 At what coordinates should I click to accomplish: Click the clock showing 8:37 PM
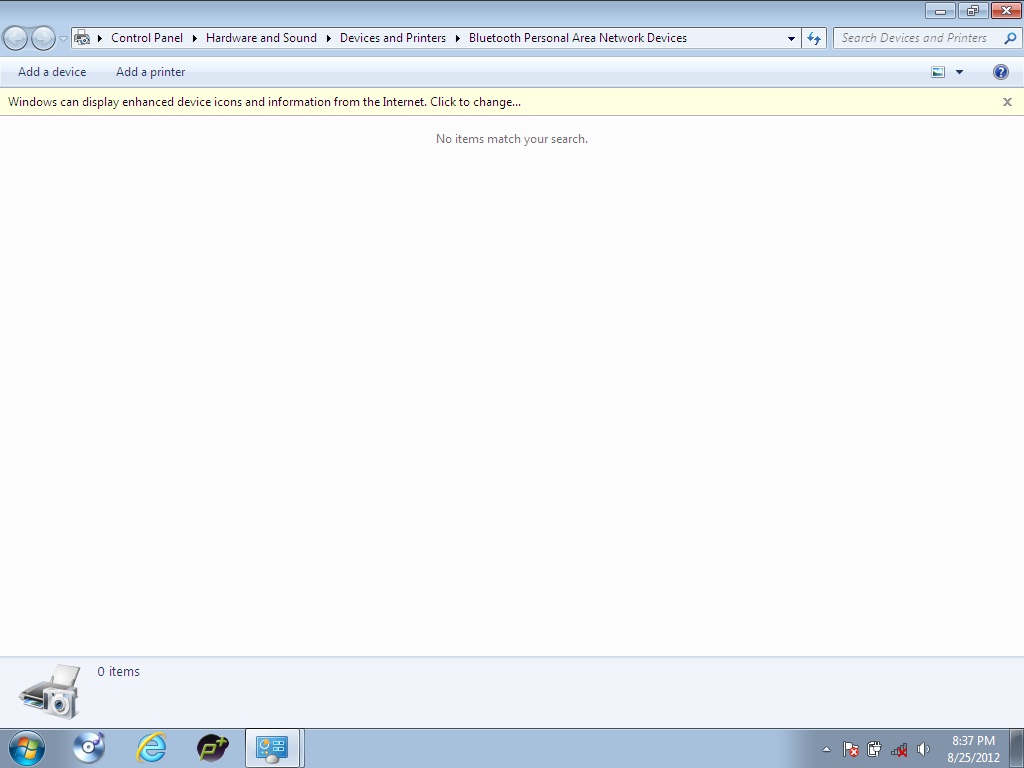(x=973, y=741)
